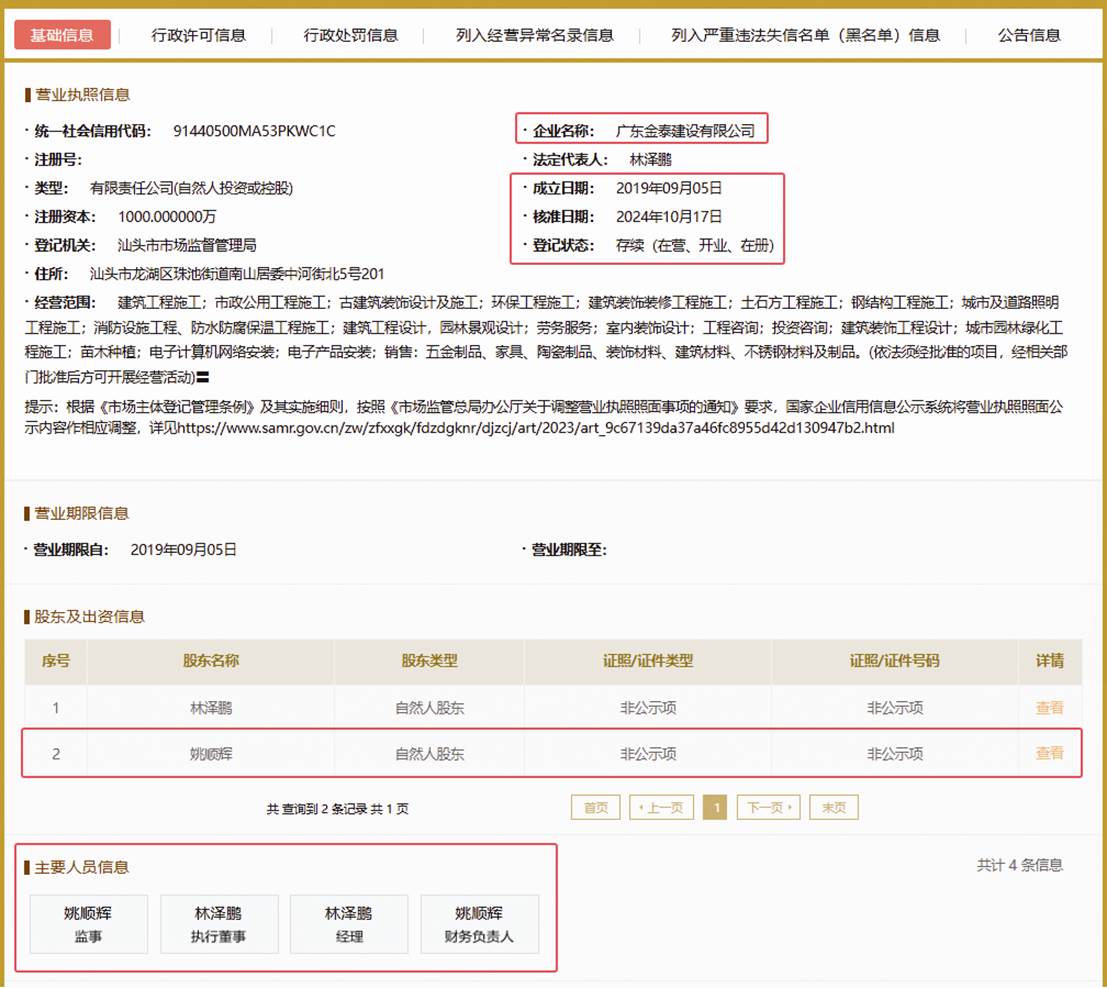The width and height of the screenshot is (1107, 988).
Task: Click the 首页 pagination button
Action: (595, 807)
